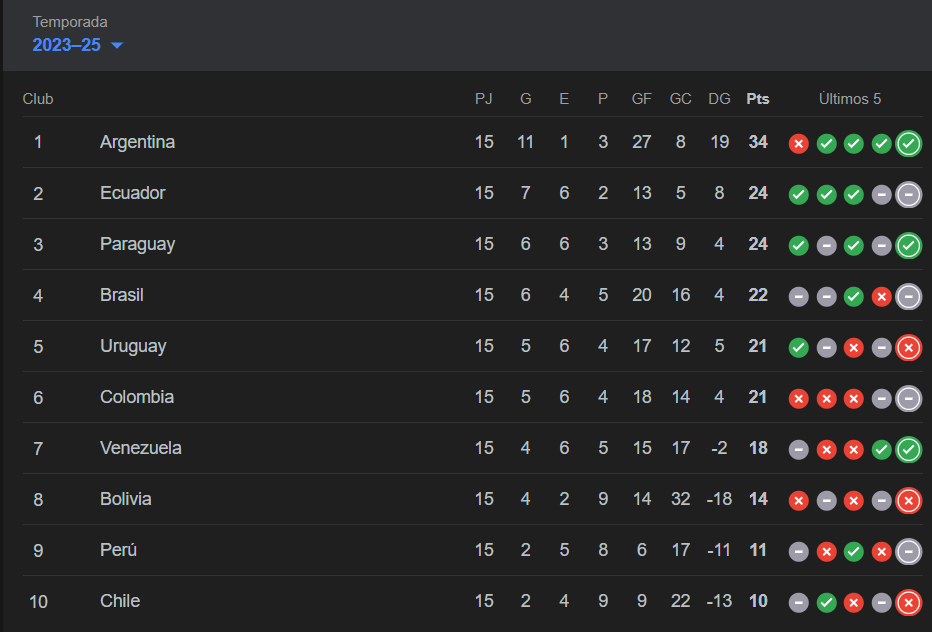Click the Pts column header
The height and width of the screenshot is (632, 932).
[x=758, y=99]
